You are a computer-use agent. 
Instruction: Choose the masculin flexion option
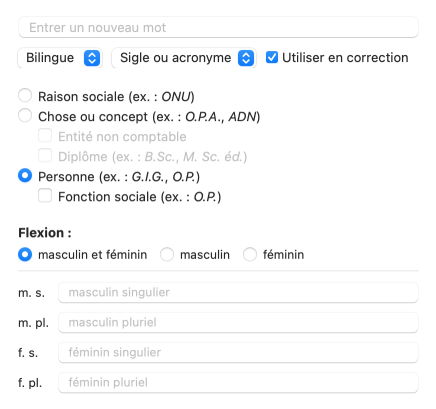point(167,255)
